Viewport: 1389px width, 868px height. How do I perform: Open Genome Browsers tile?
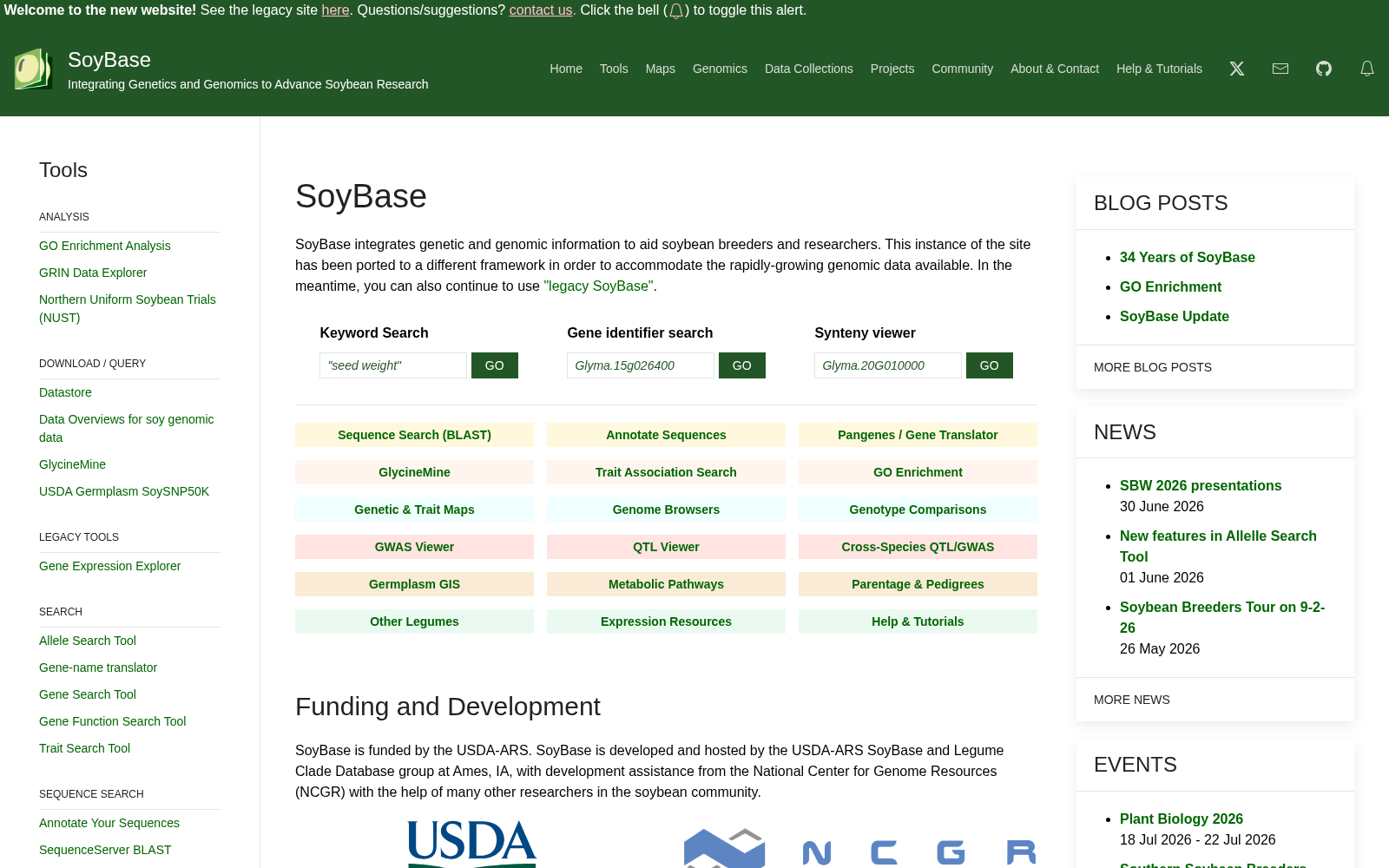[666, 510]
